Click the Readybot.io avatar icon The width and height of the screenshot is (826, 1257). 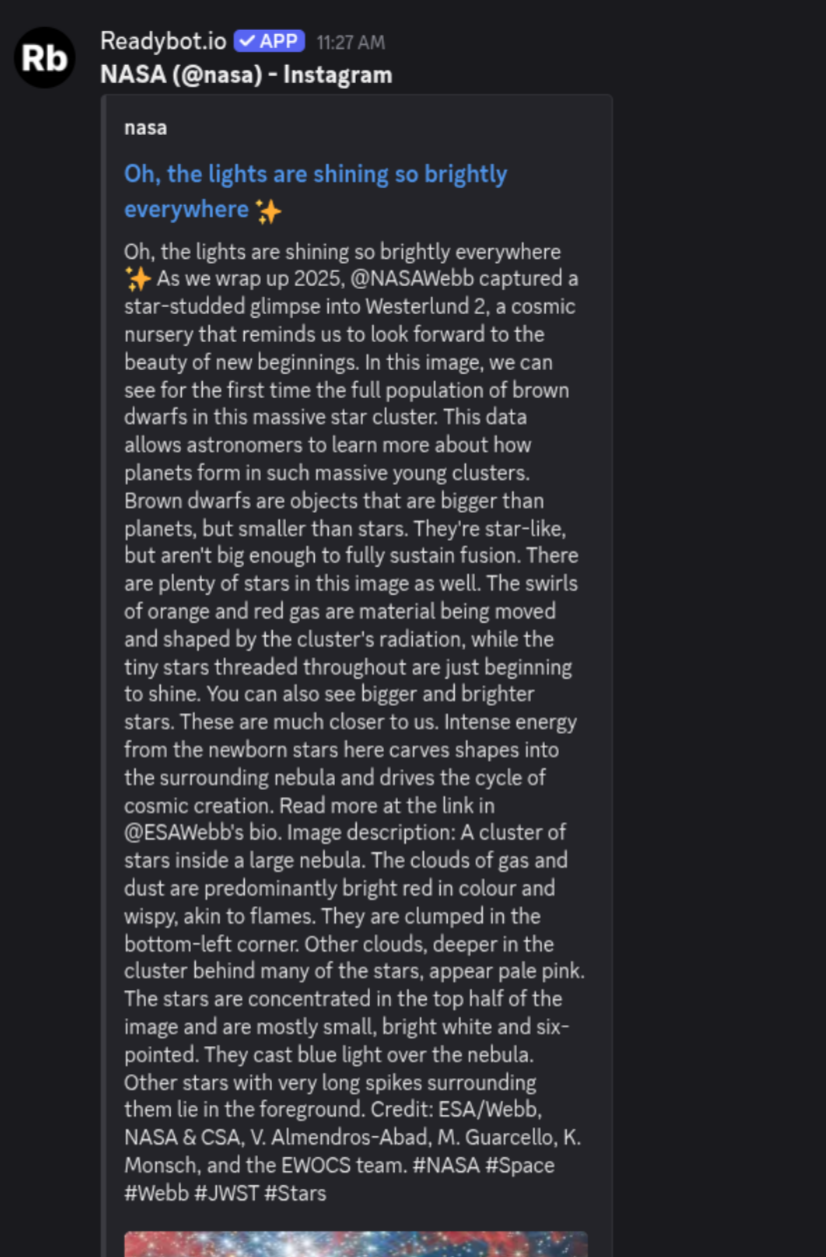click(x=44, y=57)
